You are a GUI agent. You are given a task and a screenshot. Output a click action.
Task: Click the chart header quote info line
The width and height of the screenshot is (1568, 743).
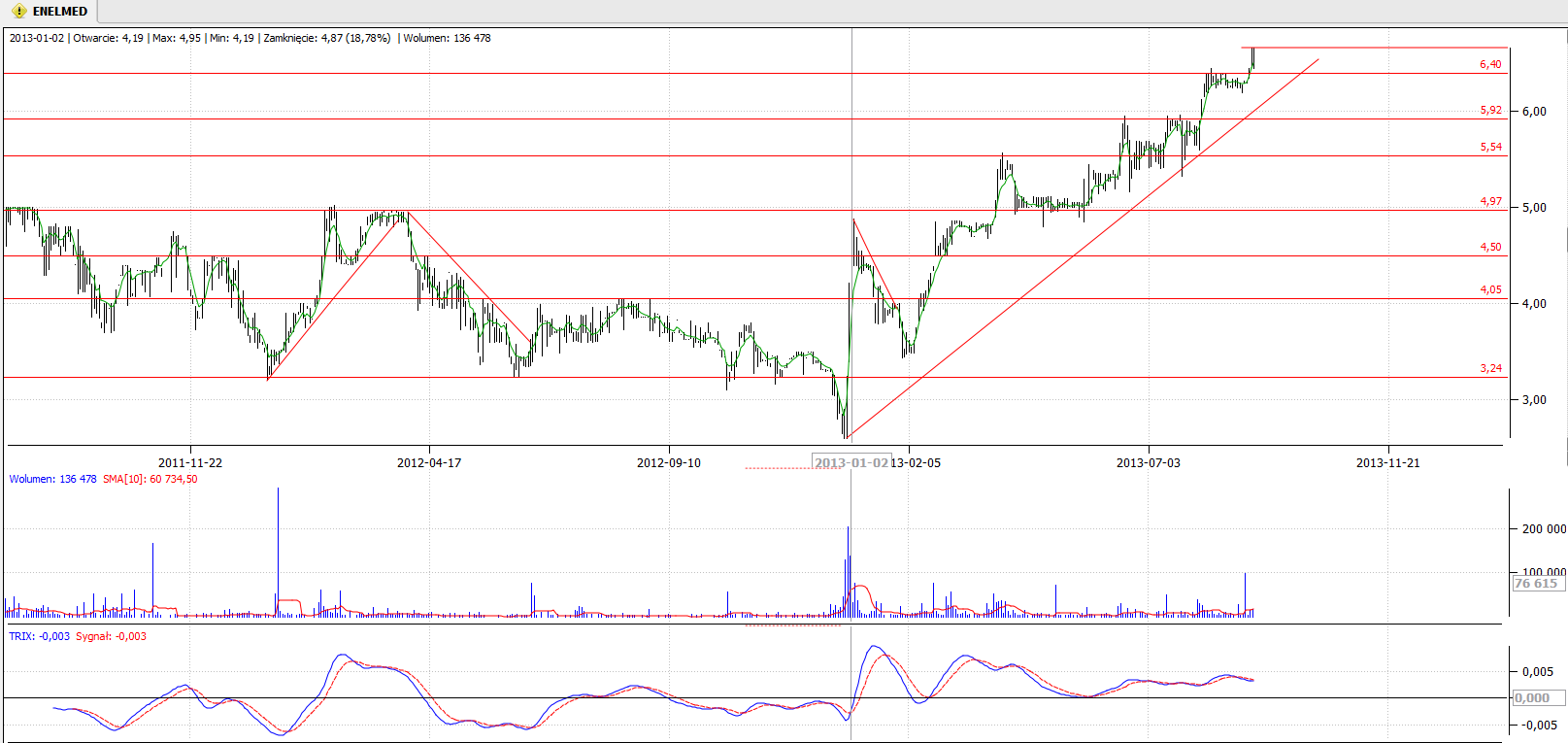coord(250,38)
